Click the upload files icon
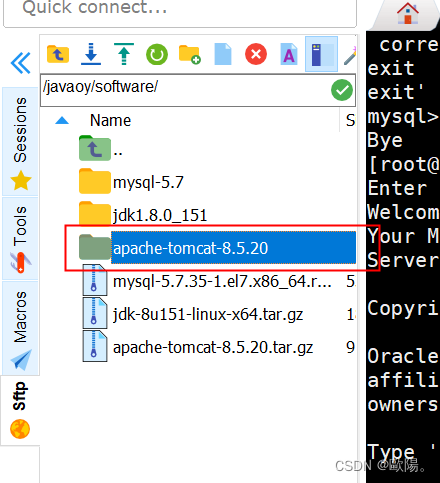Image resolution: width=440 pixels, height=483 pixels. pyautogui.click(x=124, y=54)
